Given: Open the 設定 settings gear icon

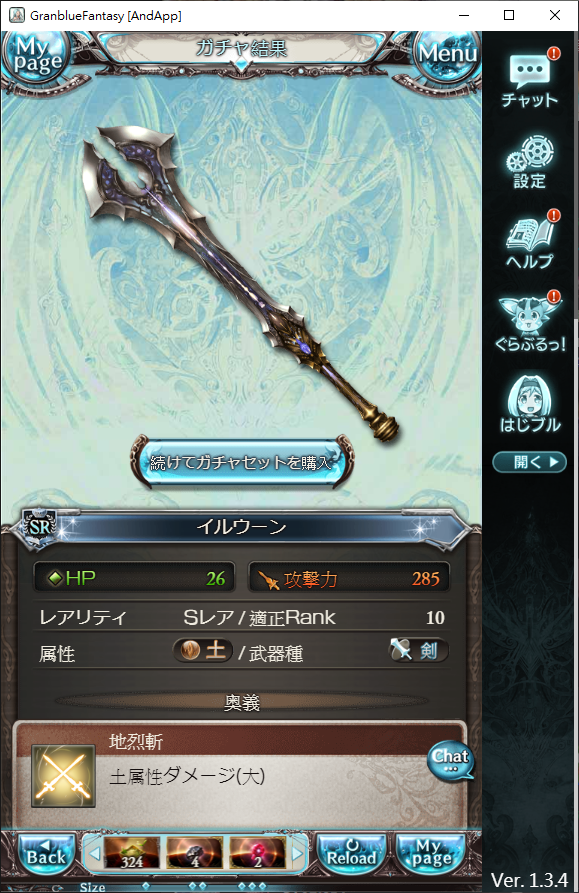Looking at the screenshot, I should (x=529, y=162).
